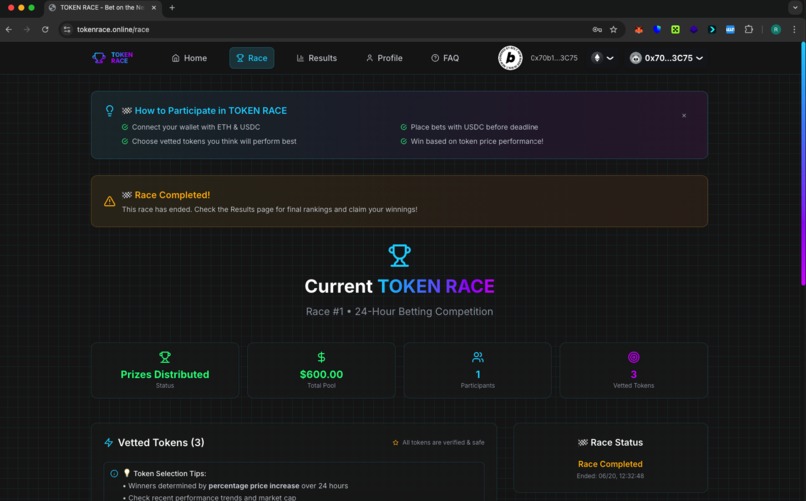806x501 pixels.
Task: Select the Race nav tab
Action: [x=251, y=58]
